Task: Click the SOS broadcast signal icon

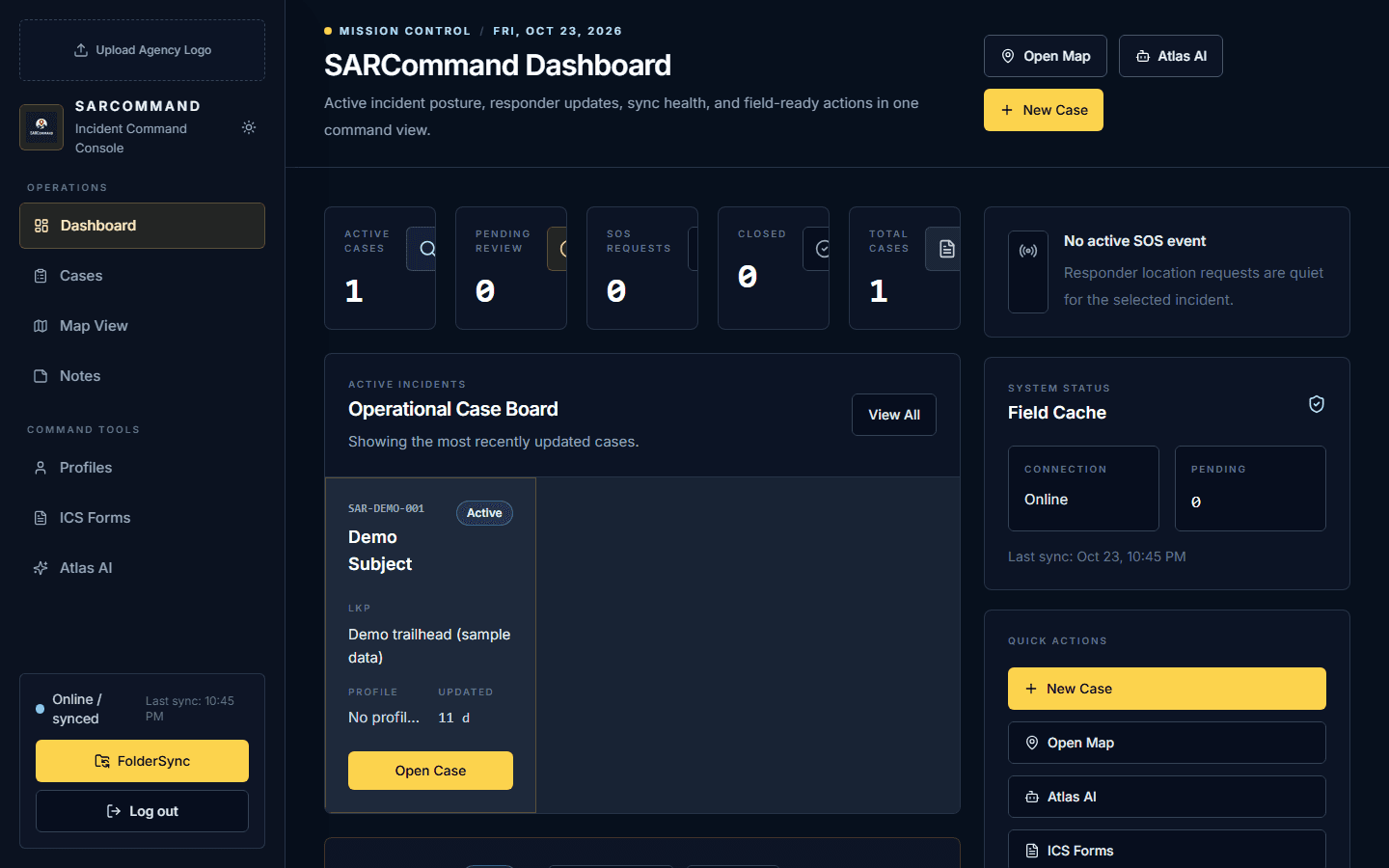Action: click(x=1028, y=251)
